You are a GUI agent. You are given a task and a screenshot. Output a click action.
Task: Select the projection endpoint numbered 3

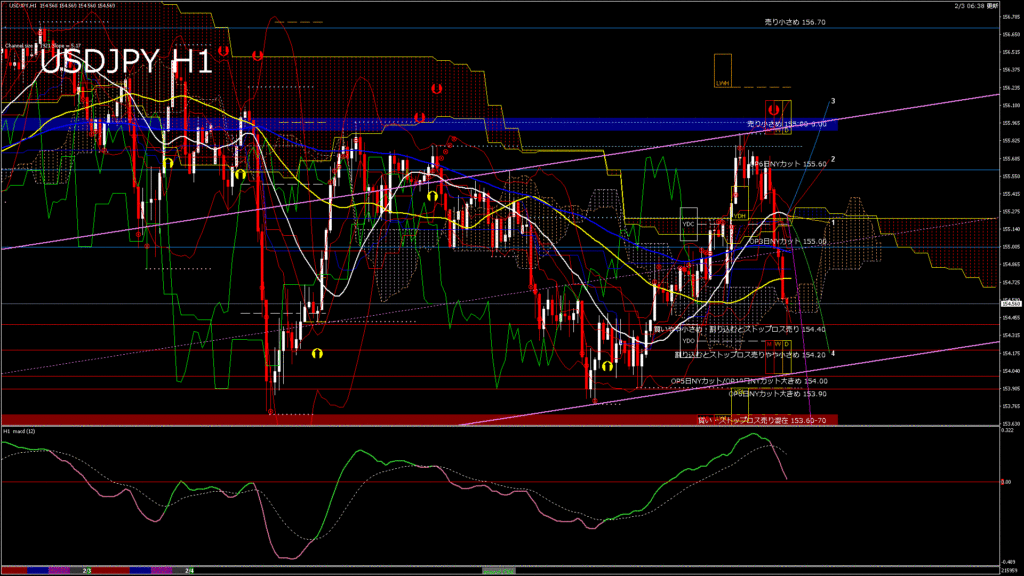pos(834,101)
